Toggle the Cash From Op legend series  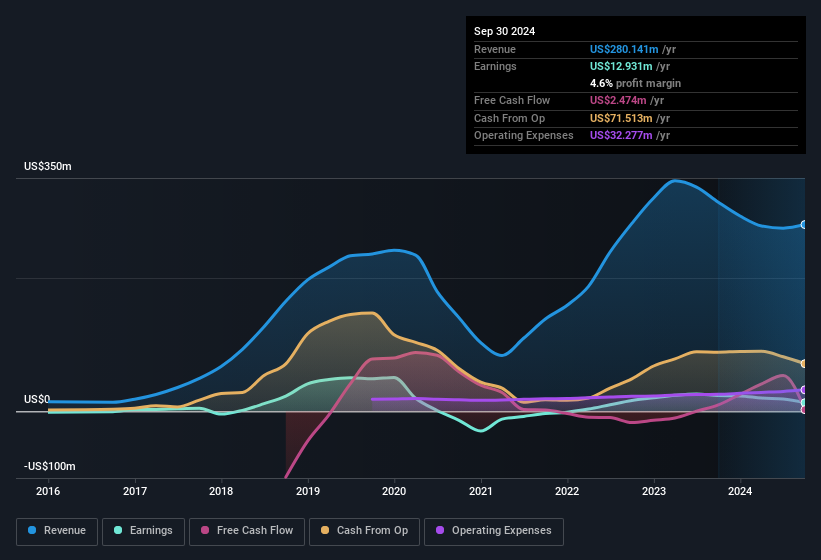click(364, 531)
